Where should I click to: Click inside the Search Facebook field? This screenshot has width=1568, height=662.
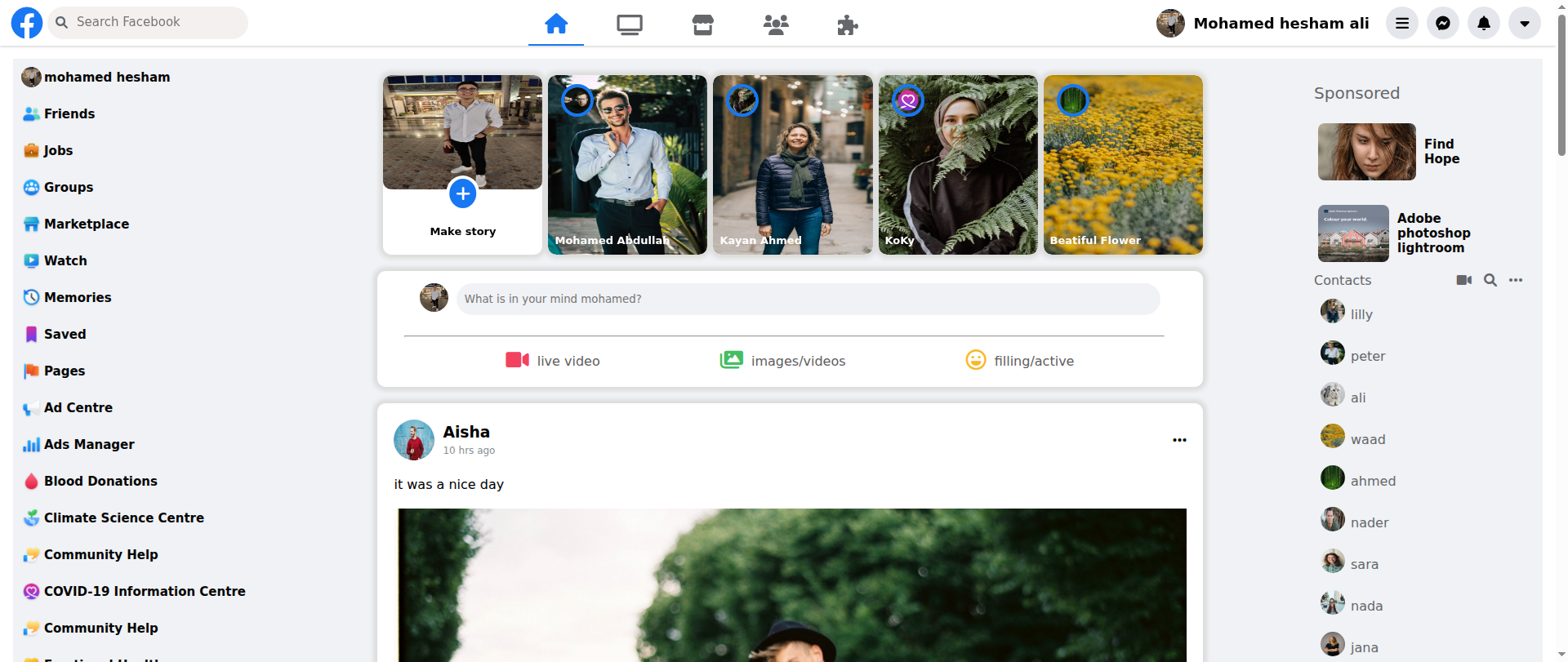(x=148, y=22)
